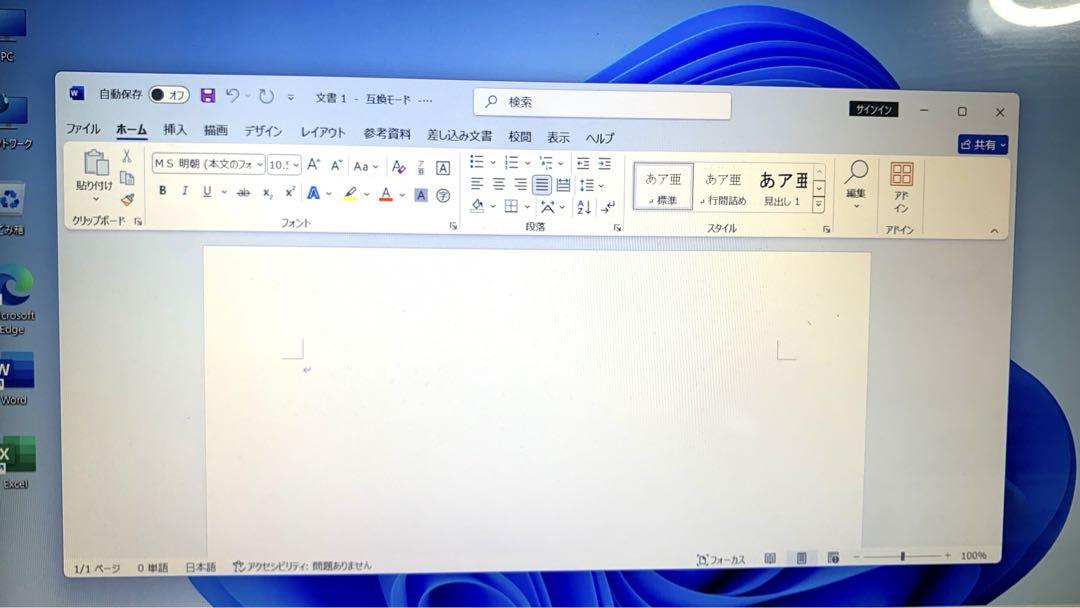The width and height of the screenshot is (1080, 608).
Task: Increase font size with the A-up icon
Action: click(x=313, y=165)
